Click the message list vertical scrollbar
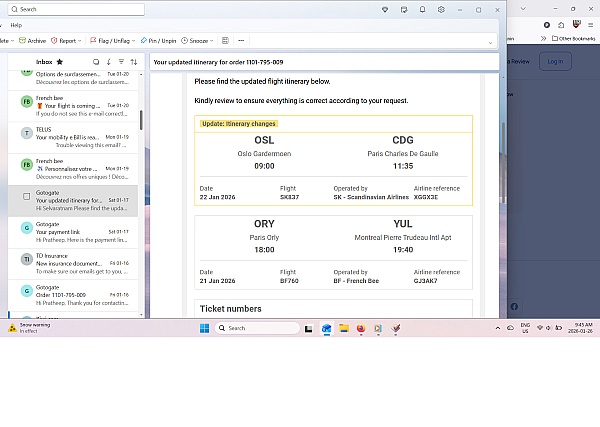 pos(141,120)
